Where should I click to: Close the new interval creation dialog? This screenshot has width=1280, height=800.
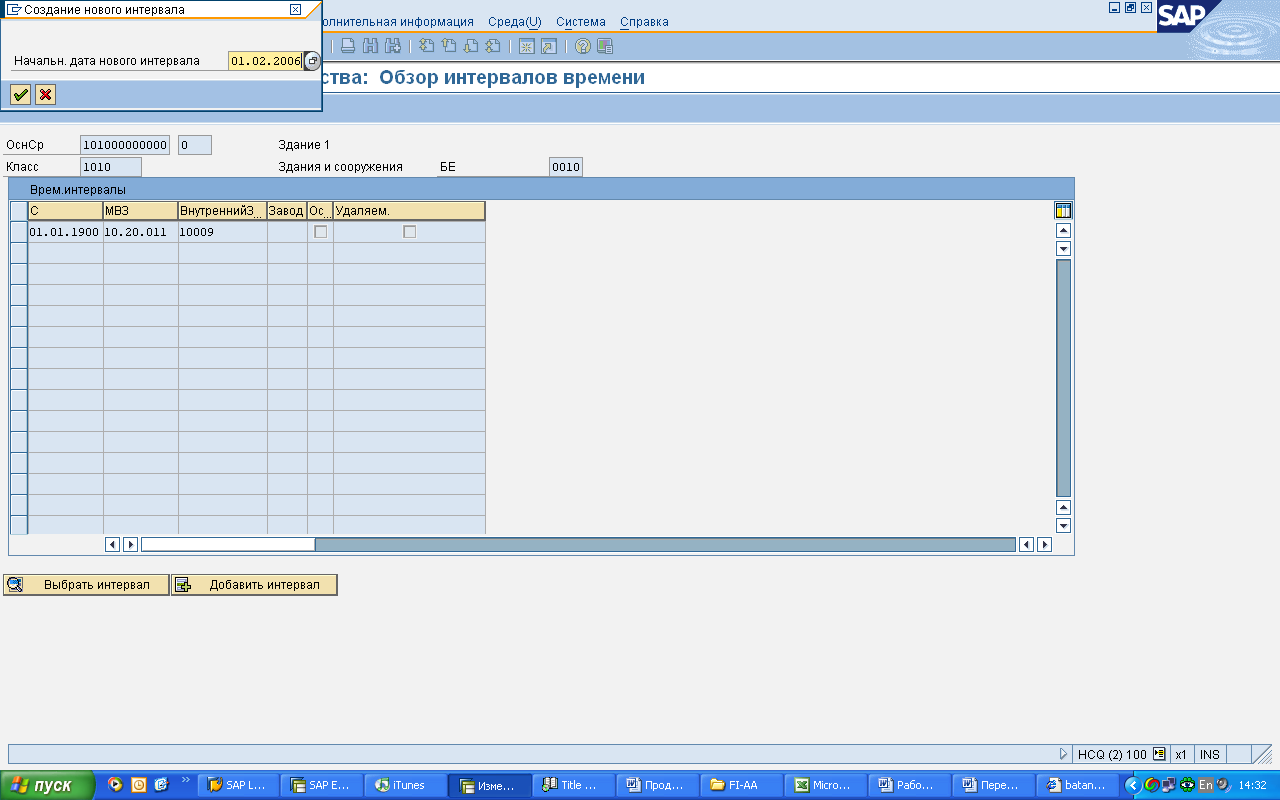(295, 9)
